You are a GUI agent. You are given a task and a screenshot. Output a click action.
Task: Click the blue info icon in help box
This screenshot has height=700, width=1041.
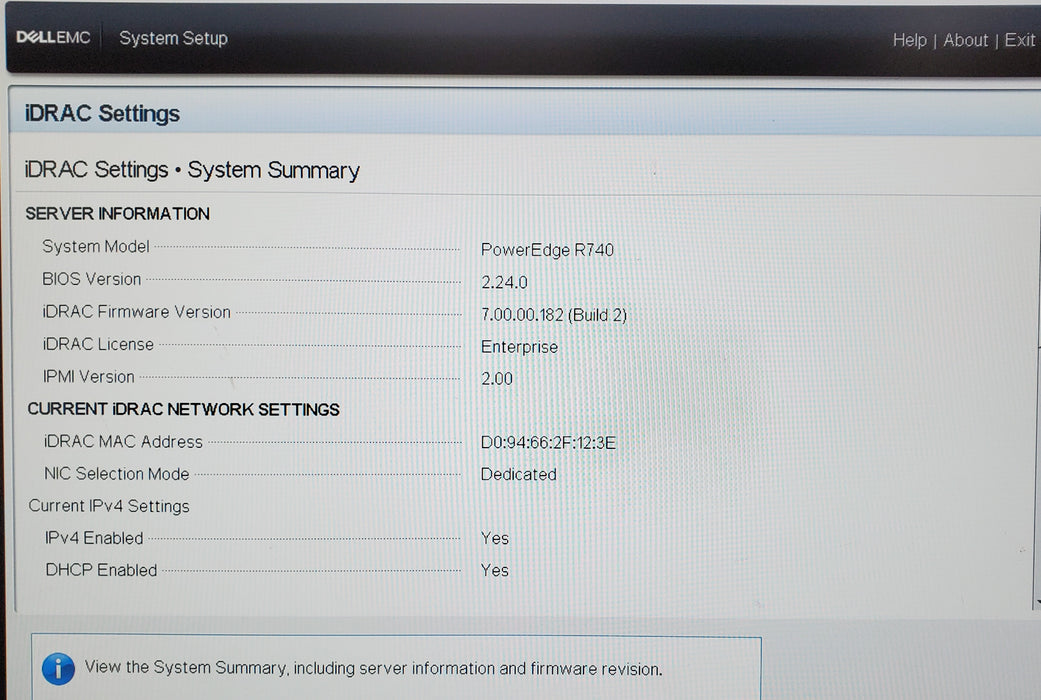58,668
